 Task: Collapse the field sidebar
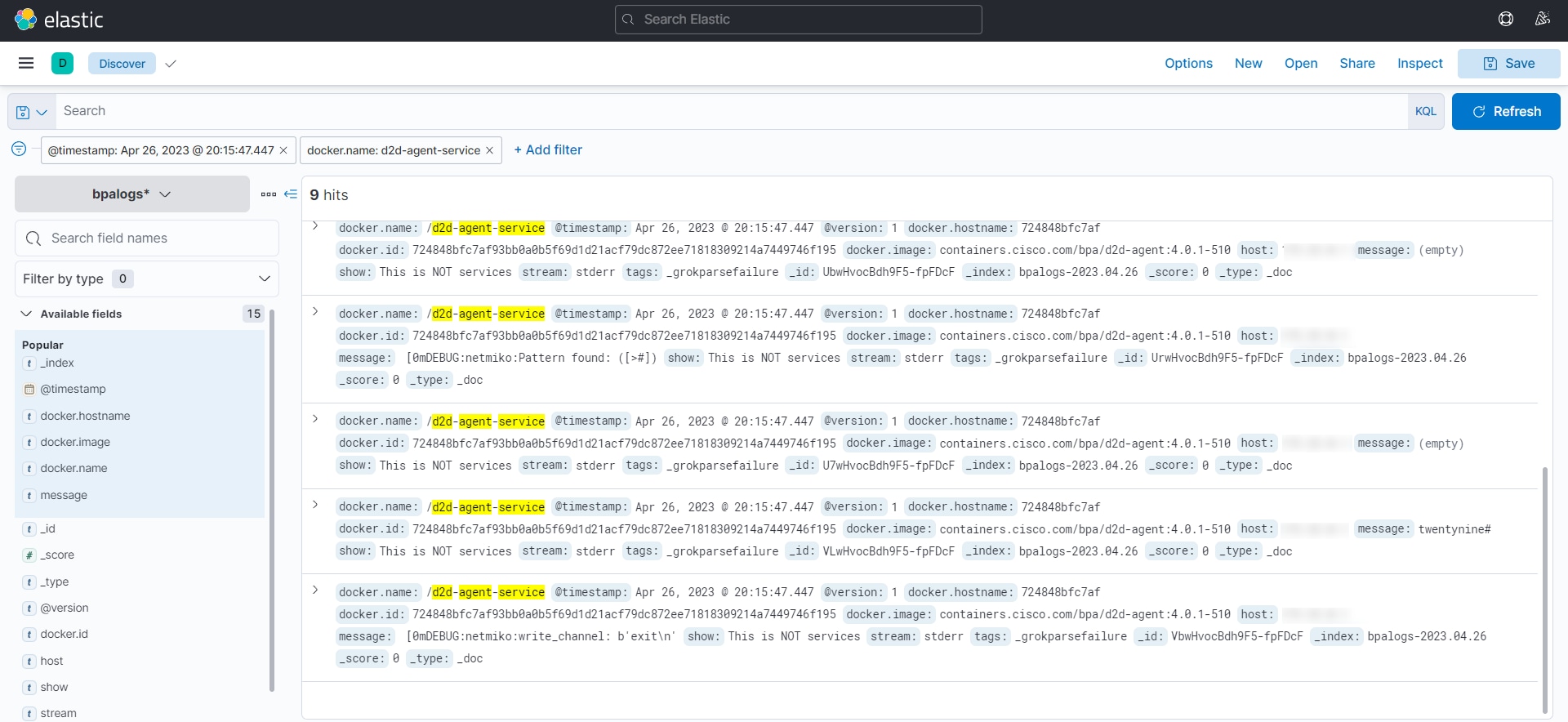(291, 194)
